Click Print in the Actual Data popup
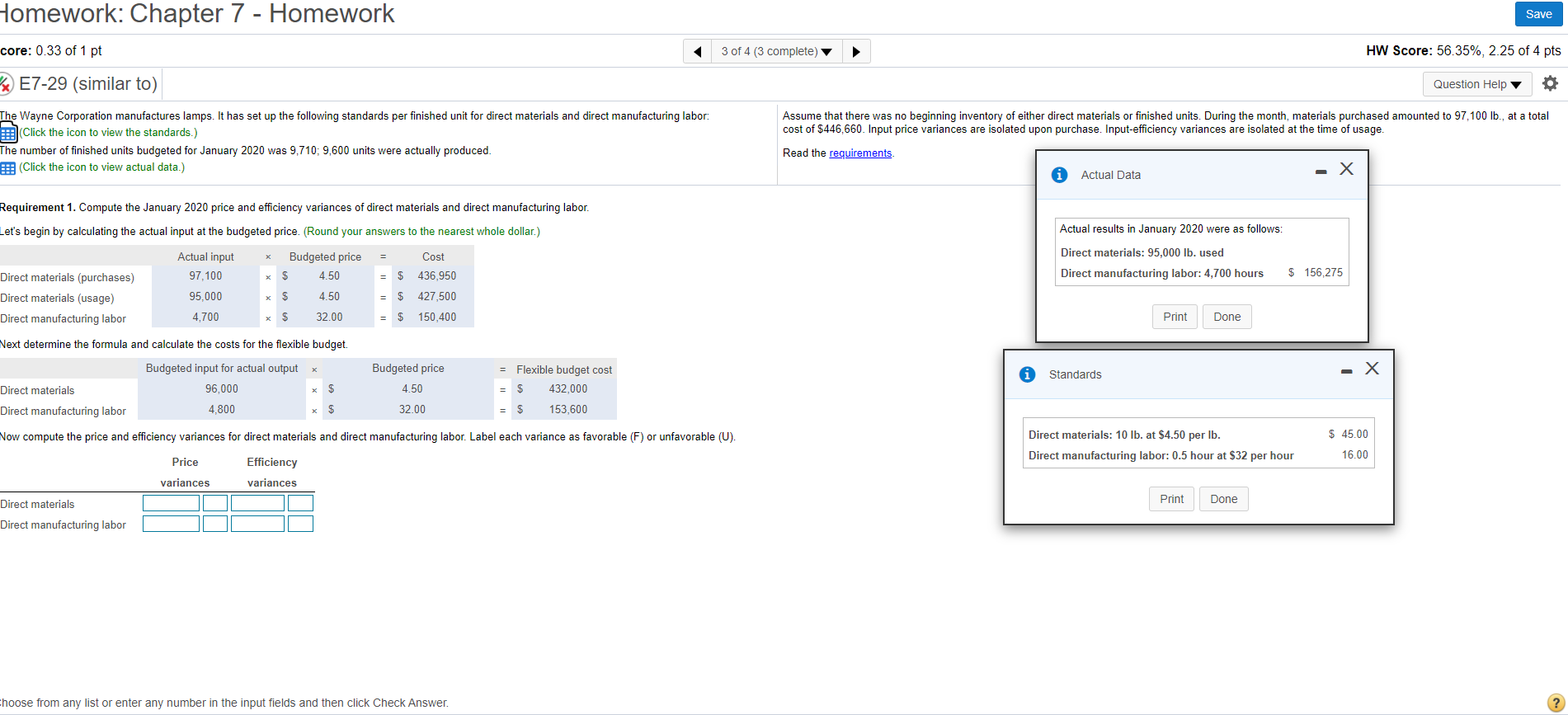This screenshot has height=715, width=1568. (x=1175, y=317)
